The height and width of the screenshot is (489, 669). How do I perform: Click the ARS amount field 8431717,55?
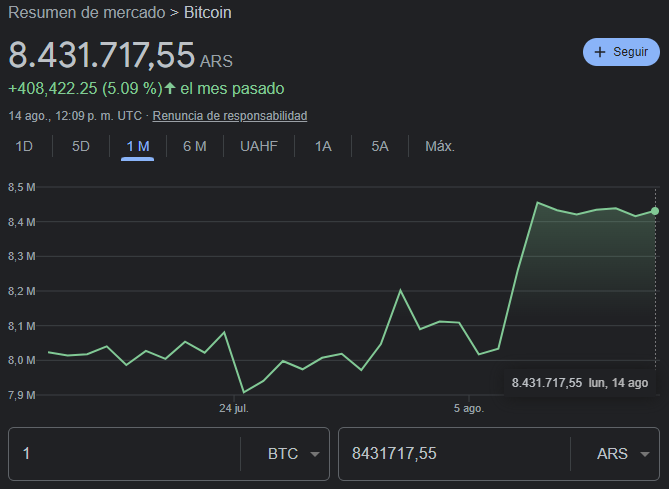[454, 454]
